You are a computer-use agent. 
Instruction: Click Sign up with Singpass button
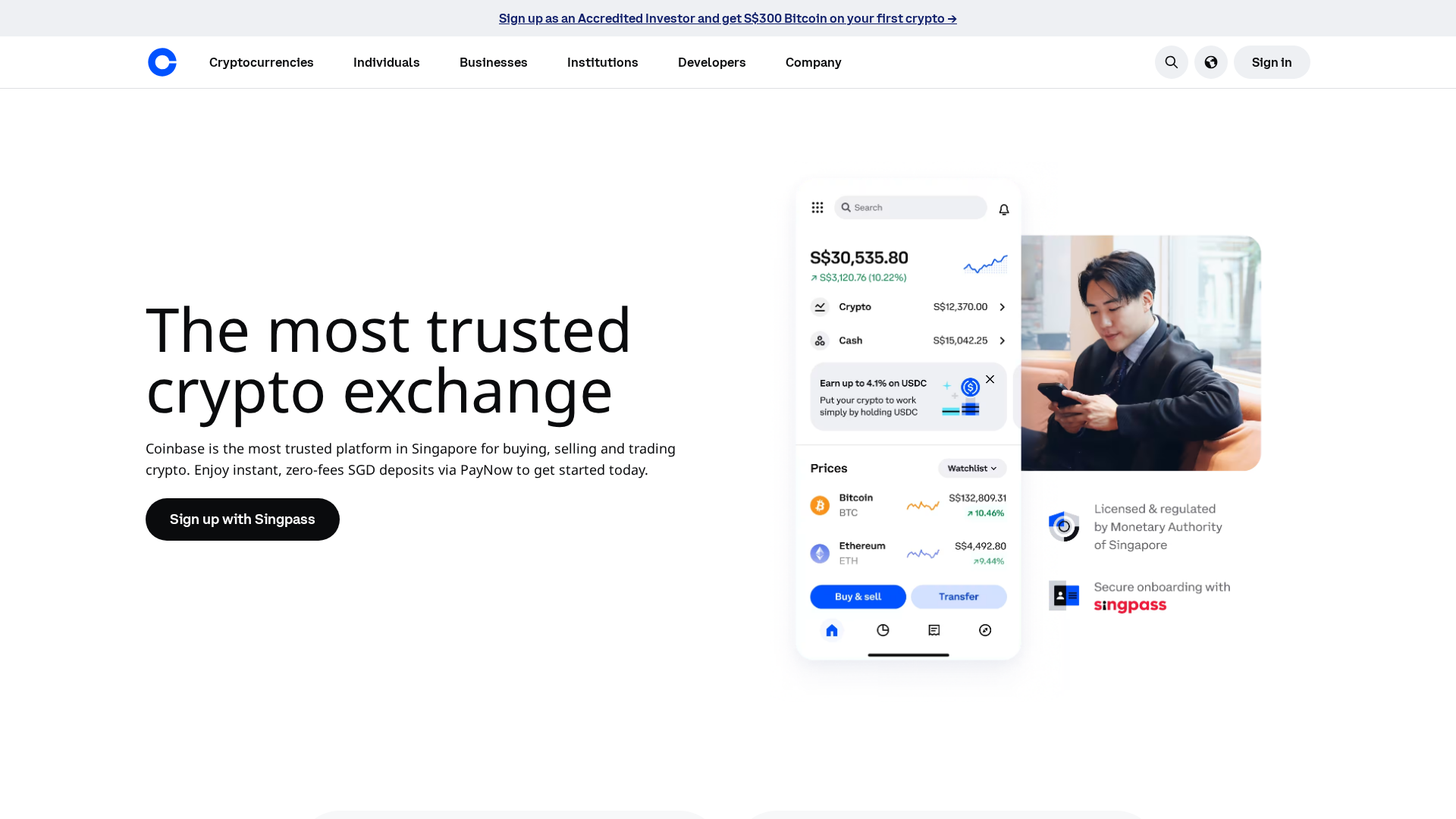pyautogui.click(x=243, y=519)
